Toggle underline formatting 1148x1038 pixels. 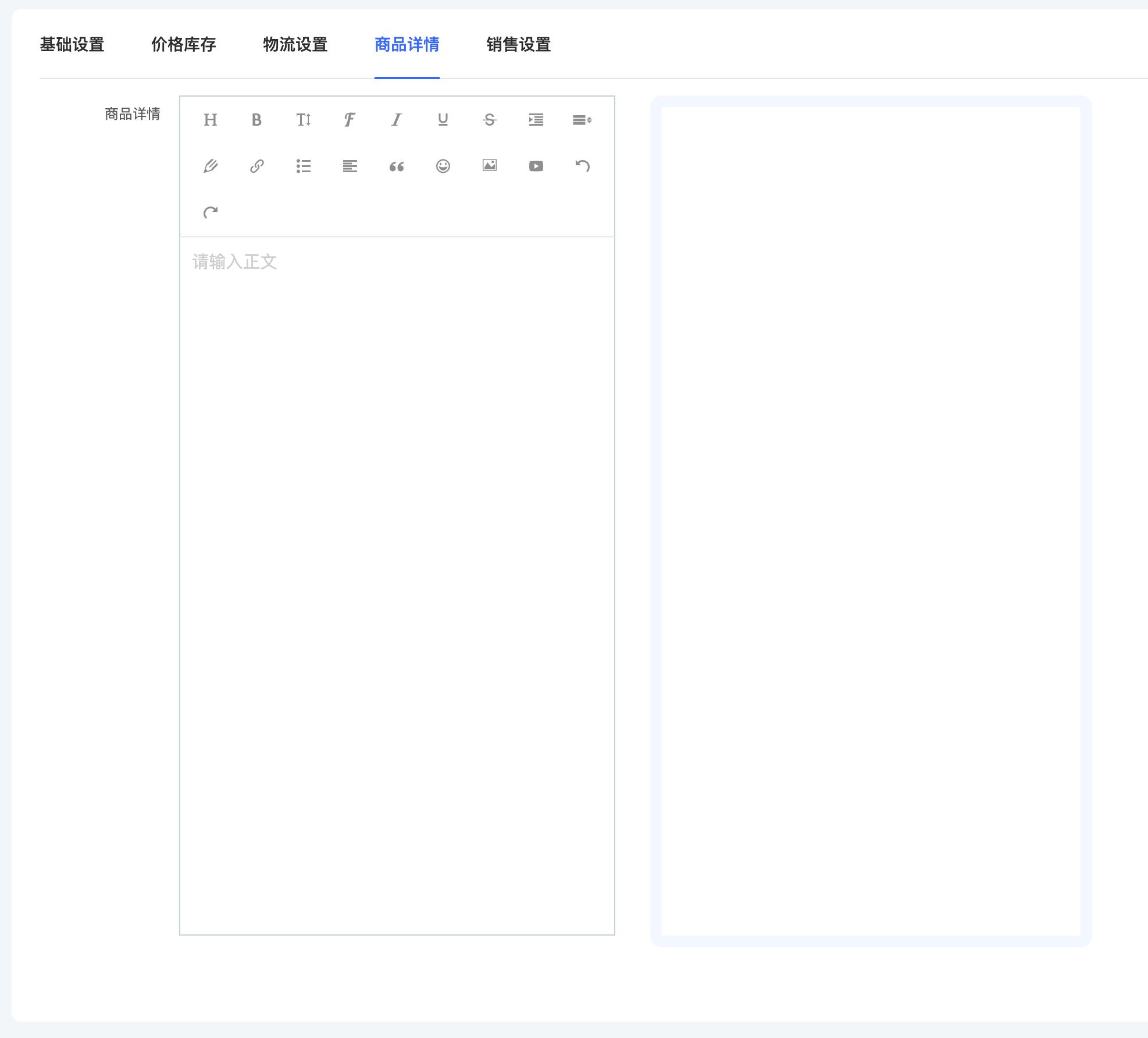click(443, 120)
